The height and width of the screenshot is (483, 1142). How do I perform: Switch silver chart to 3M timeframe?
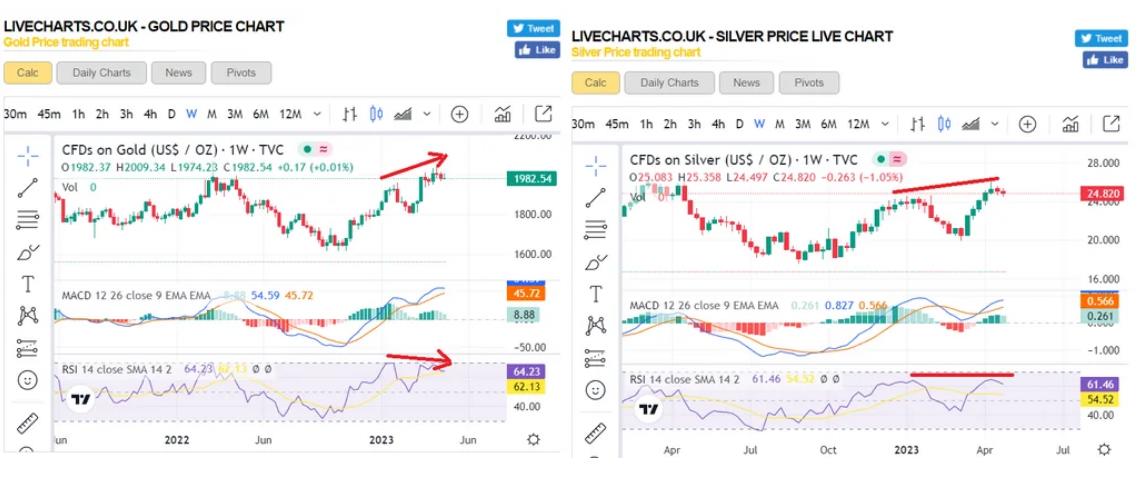coord(803,124)
